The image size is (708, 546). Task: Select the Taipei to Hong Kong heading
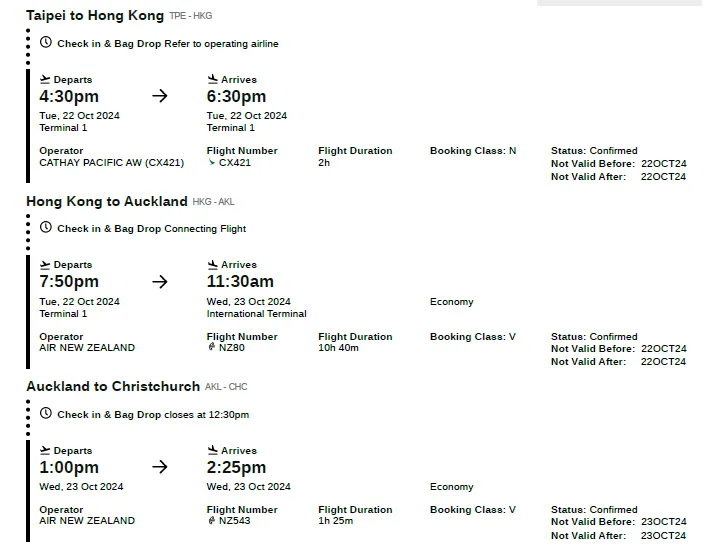95,16
